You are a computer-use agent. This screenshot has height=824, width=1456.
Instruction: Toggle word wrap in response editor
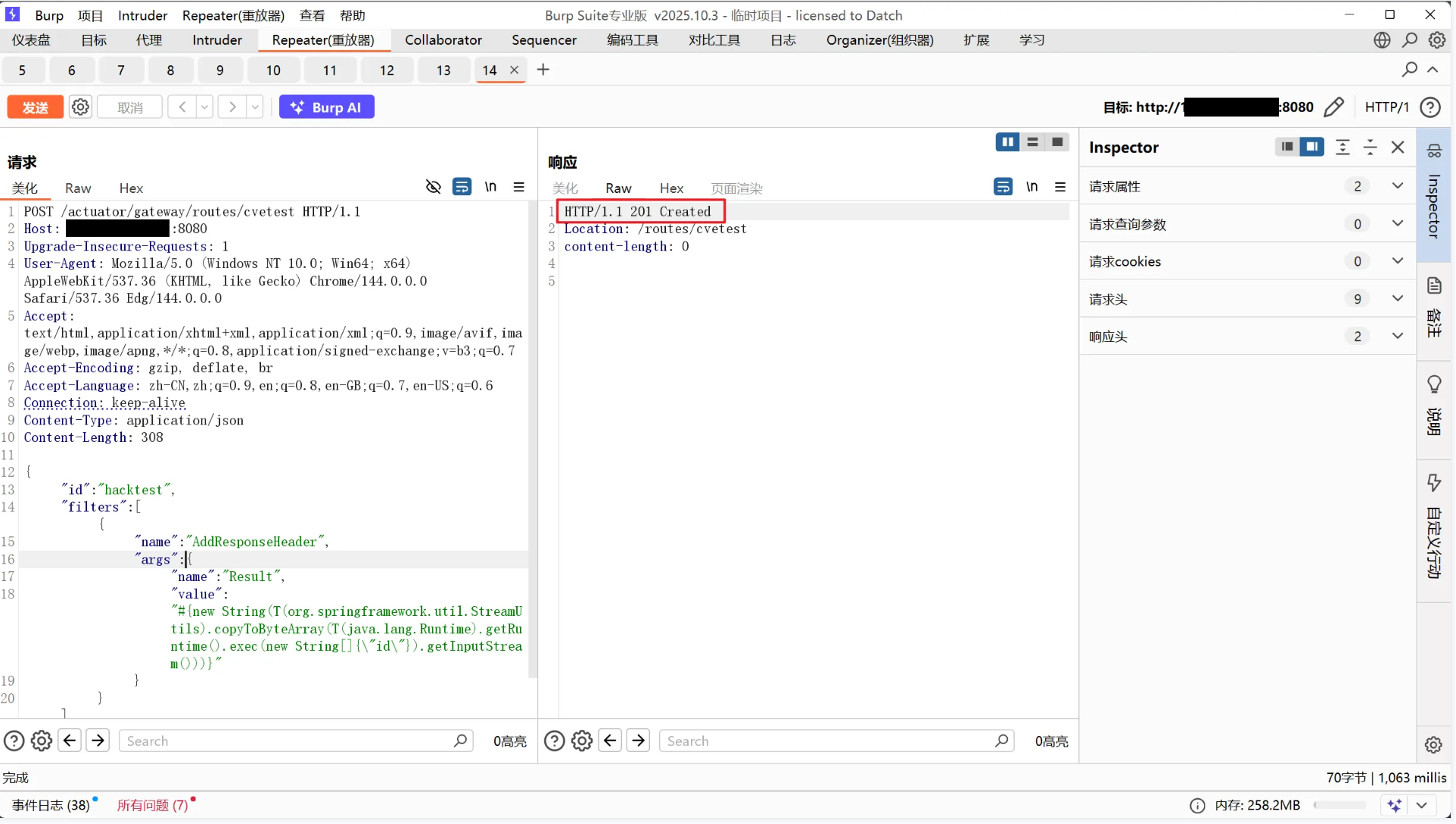[x=1003, y=187]
